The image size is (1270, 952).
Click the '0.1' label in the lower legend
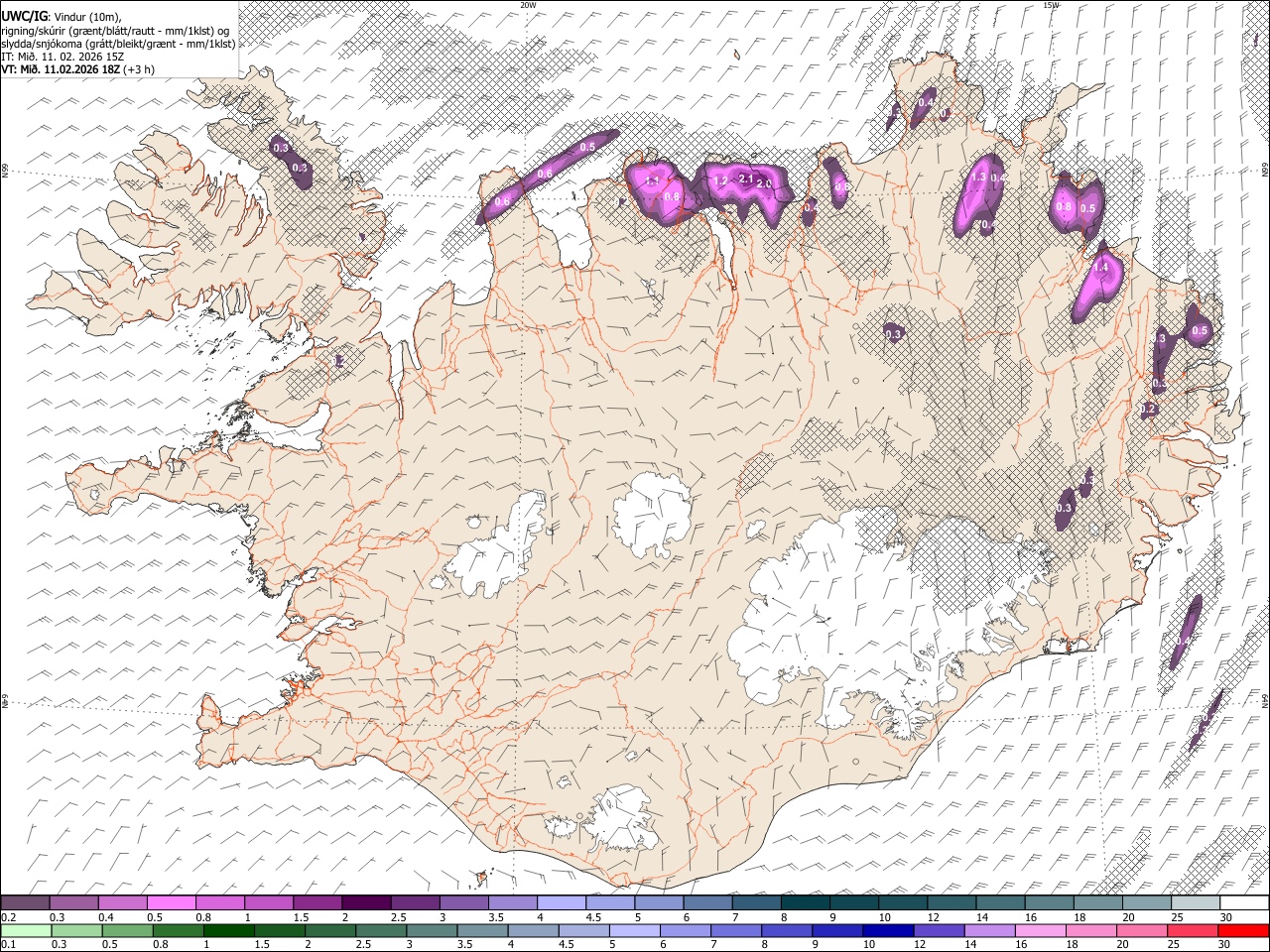click(x=9, y=945)
